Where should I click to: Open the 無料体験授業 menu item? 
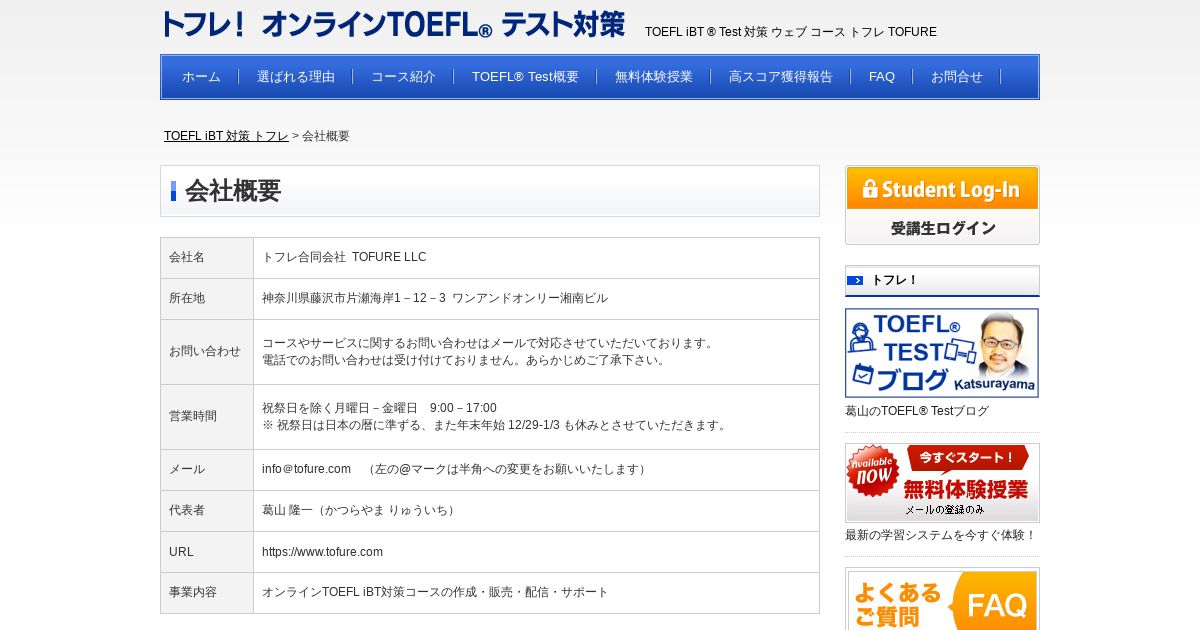coord(654,77)
